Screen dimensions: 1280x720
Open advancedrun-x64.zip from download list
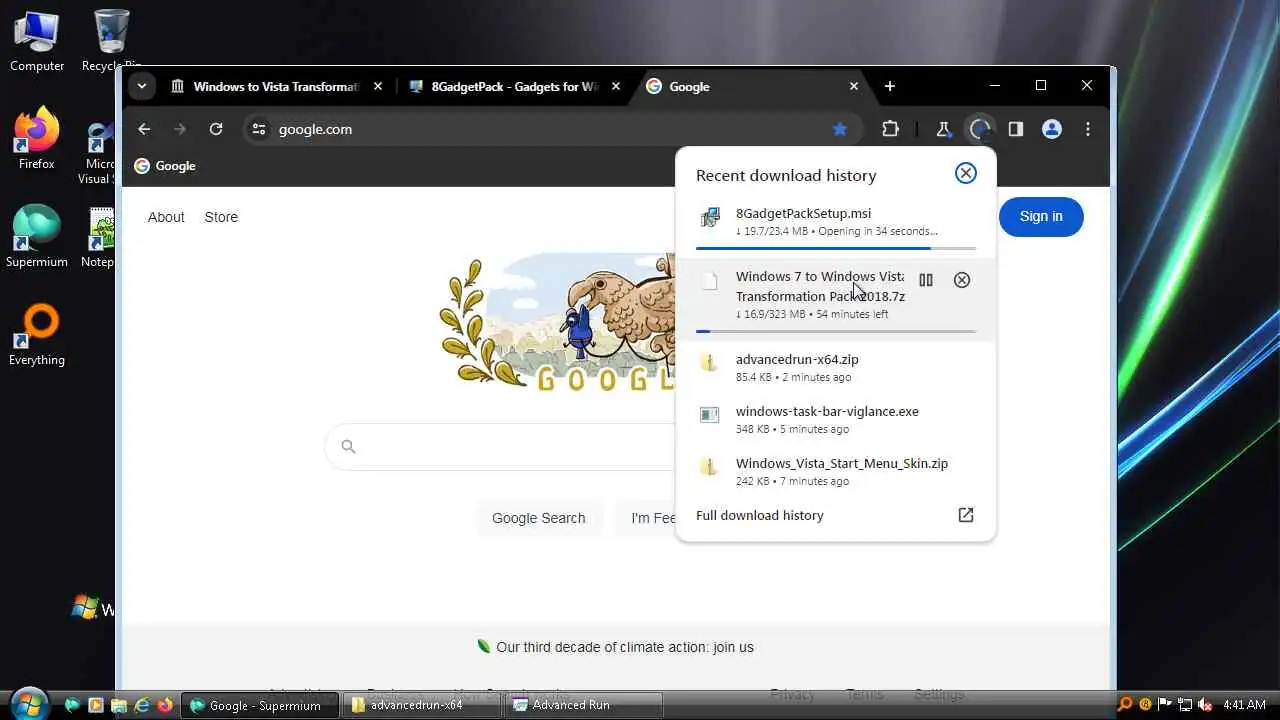836,368
